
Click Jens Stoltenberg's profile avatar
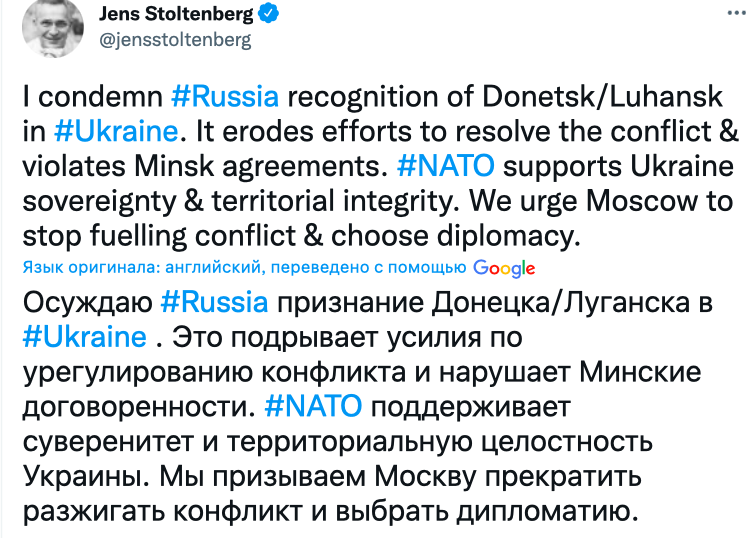pos(47,21)
